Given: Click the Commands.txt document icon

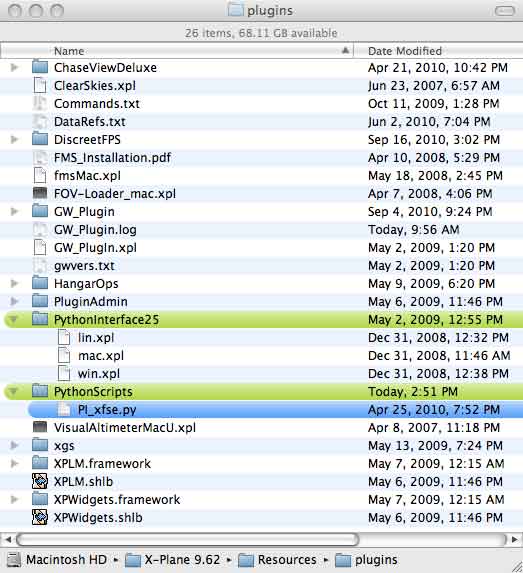Looking at the screenshot, I should click(40, 103).
